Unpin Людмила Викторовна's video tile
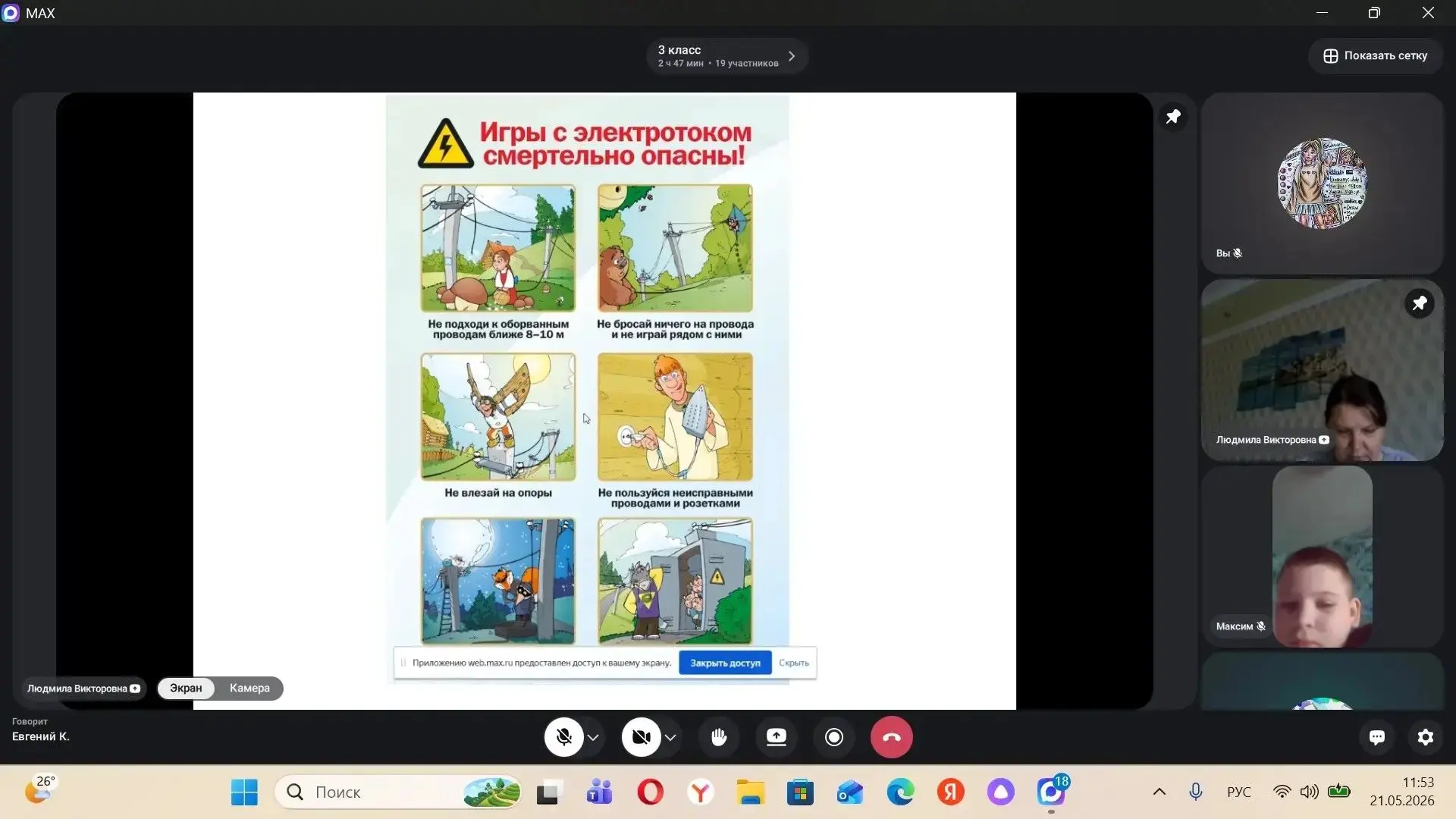1456x819 pixels. tap(1420, 303)
